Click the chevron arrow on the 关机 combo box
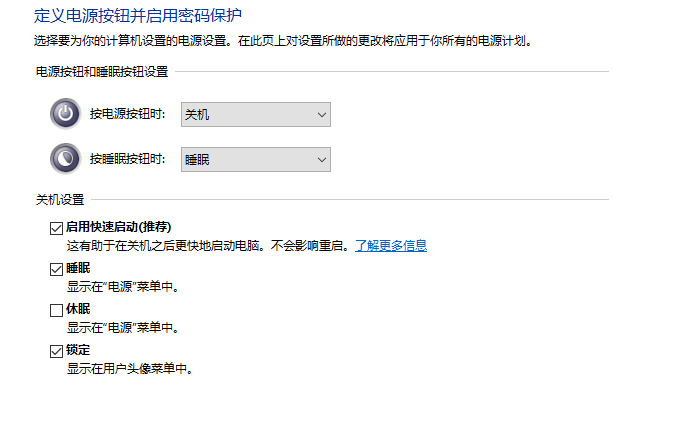The width and height of the screenshot is (700, 428). pyautogui.click(x=321, y=115)
